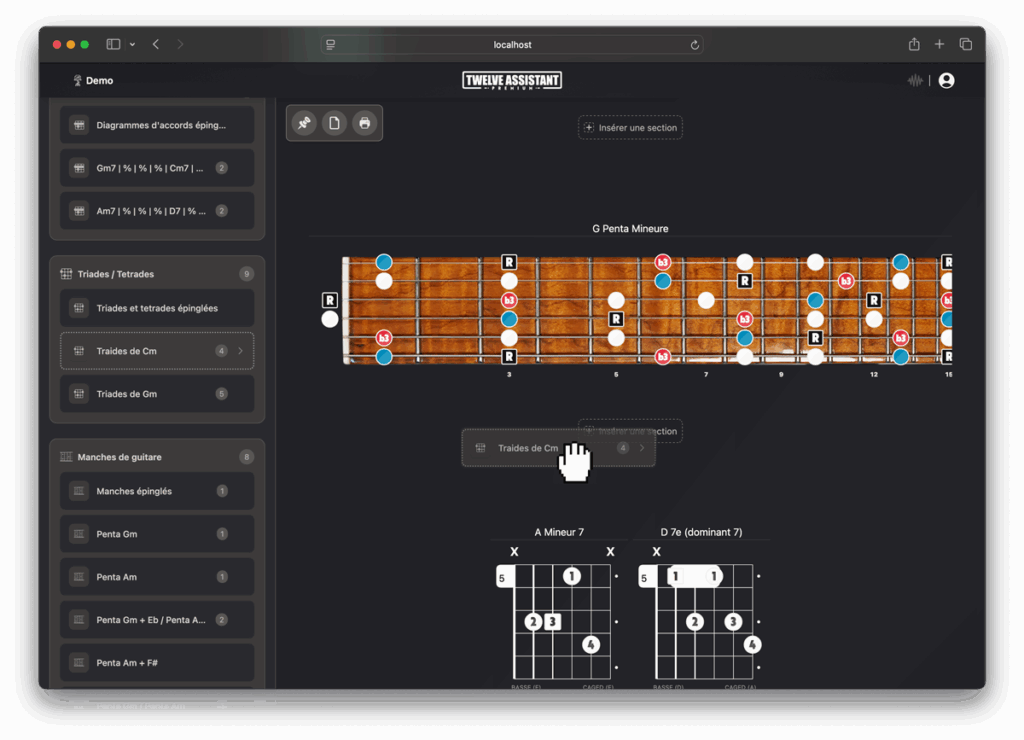Click the print icon in the toolbar

[364, 123]
